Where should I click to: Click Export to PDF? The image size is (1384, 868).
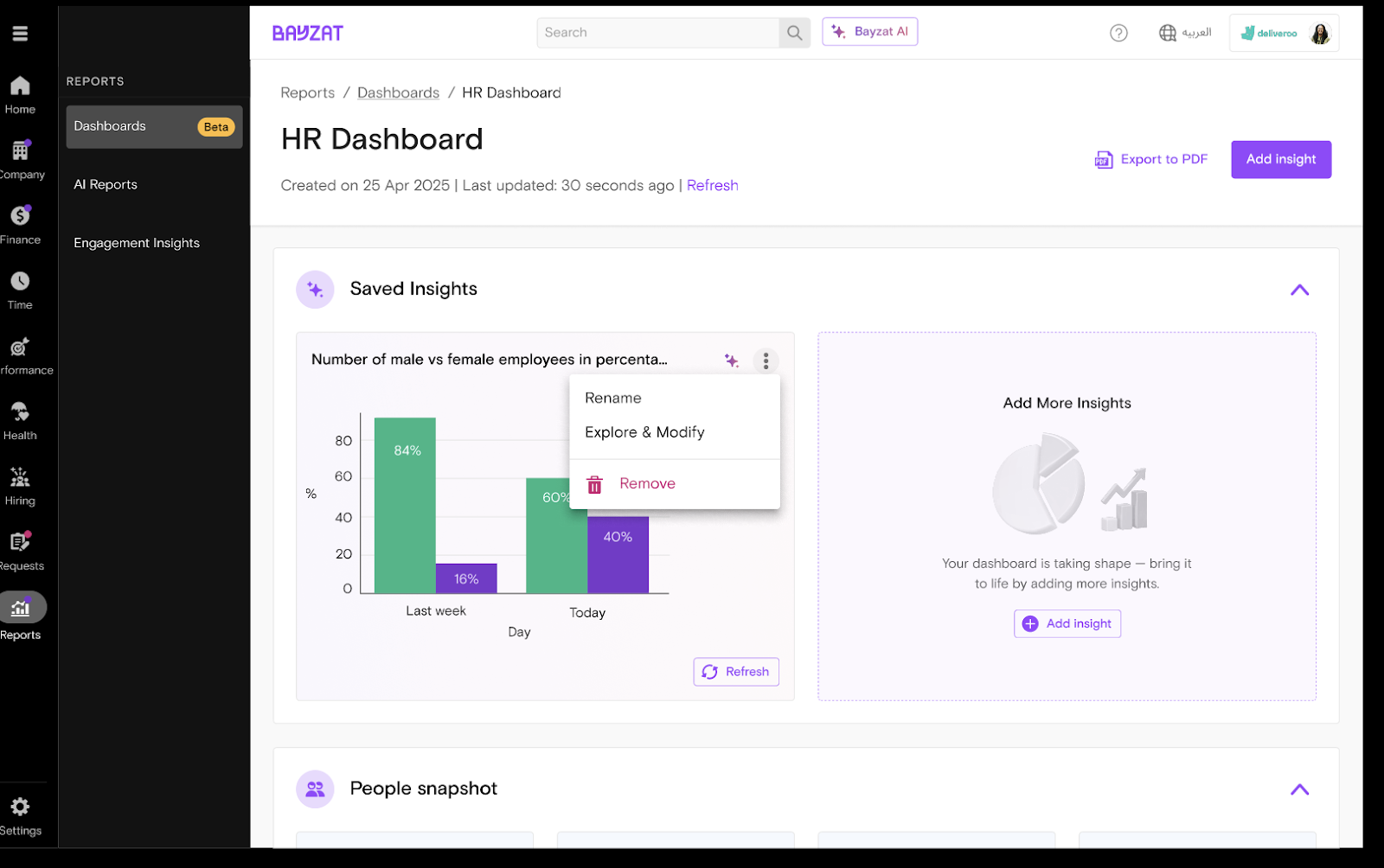(x=1151, y=159)
